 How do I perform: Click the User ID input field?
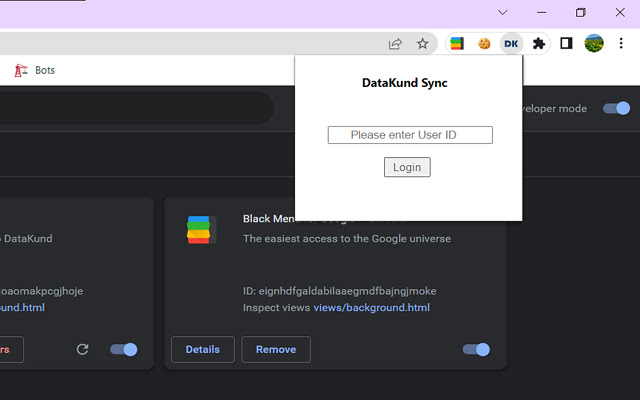coord(410,135)
